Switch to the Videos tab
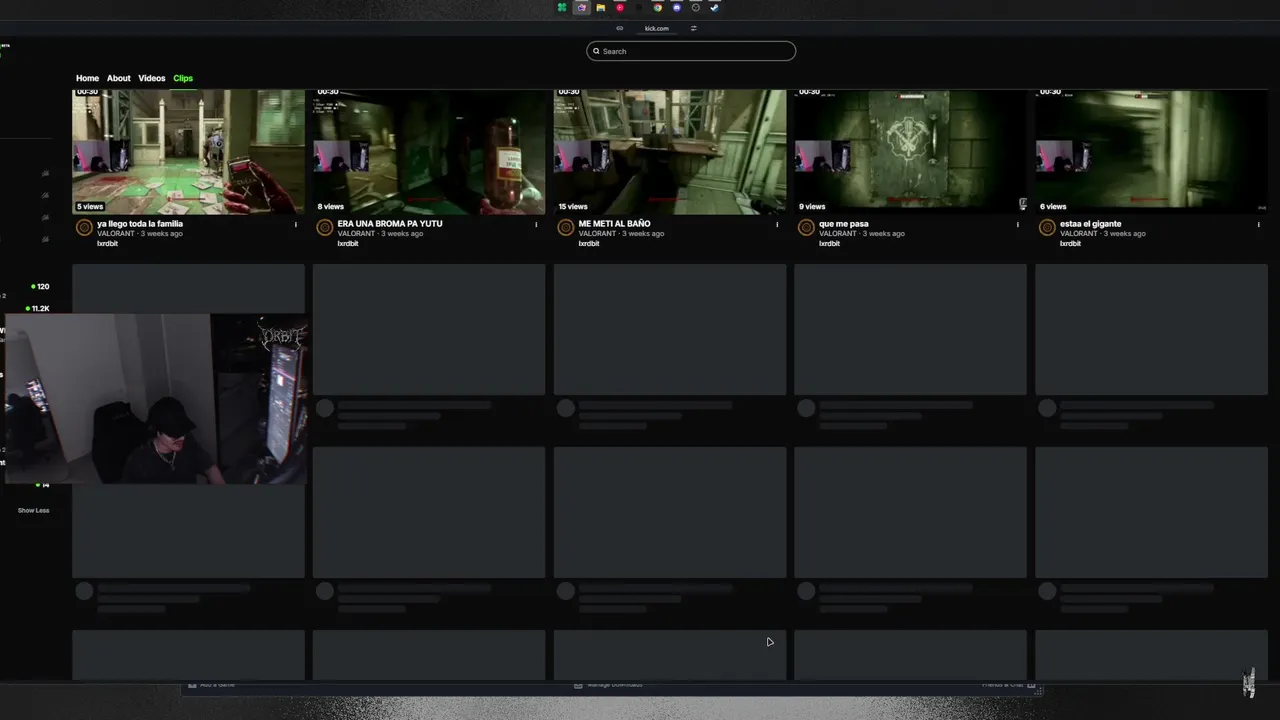 coord(152,78)
